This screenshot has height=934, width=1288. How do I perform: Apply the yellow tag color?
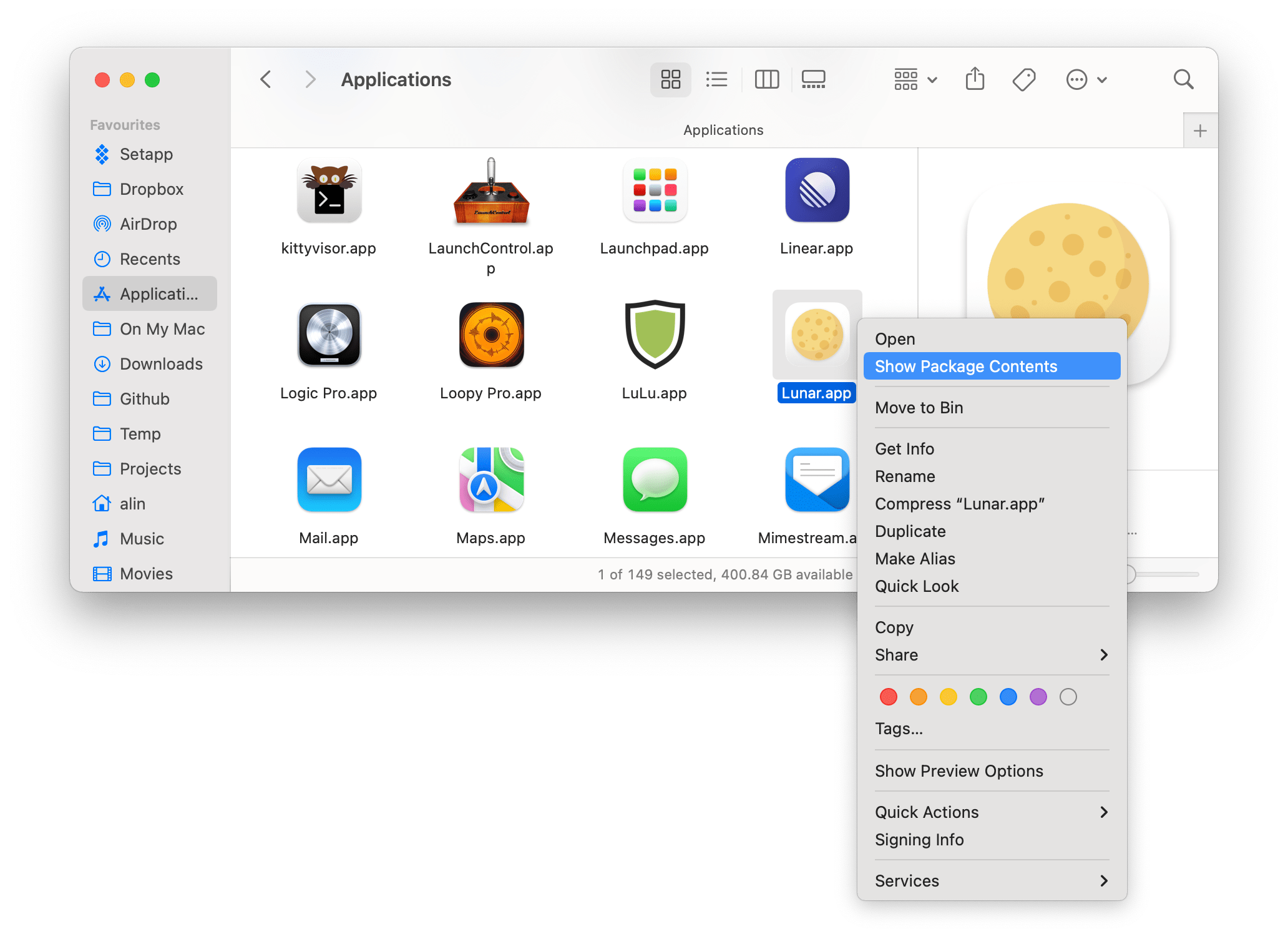(x=949, y=697)
